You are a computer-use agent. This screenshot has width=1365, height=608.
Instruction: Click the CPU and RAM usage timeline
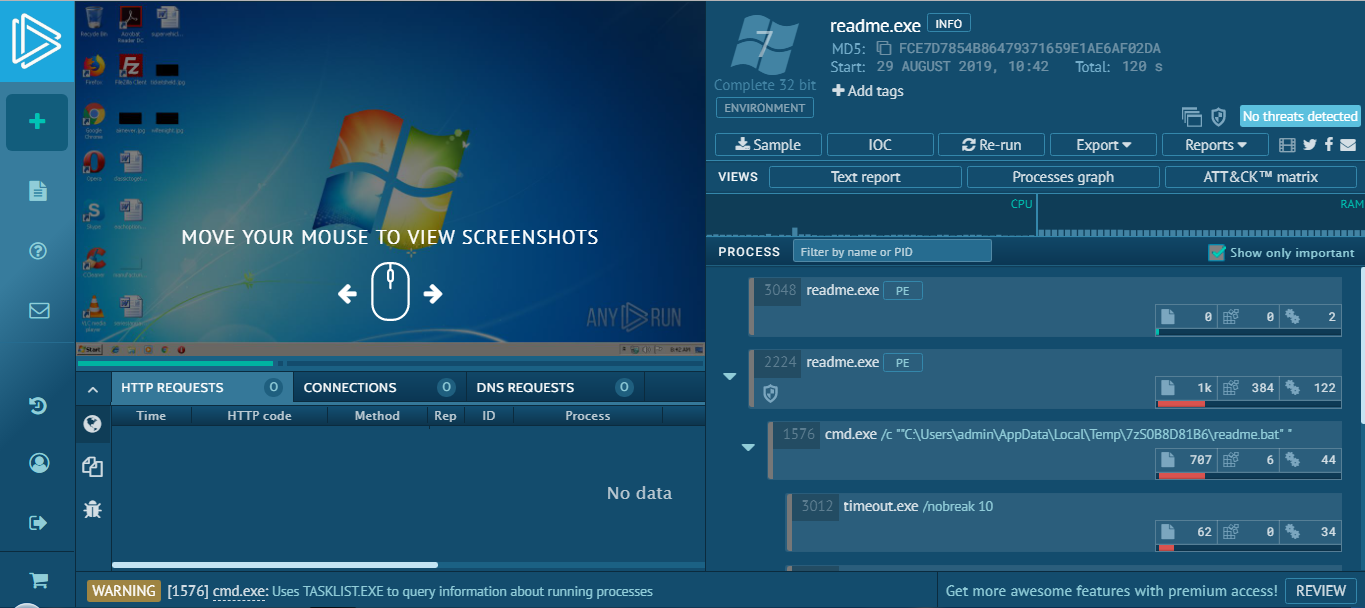coord(1036,215)
